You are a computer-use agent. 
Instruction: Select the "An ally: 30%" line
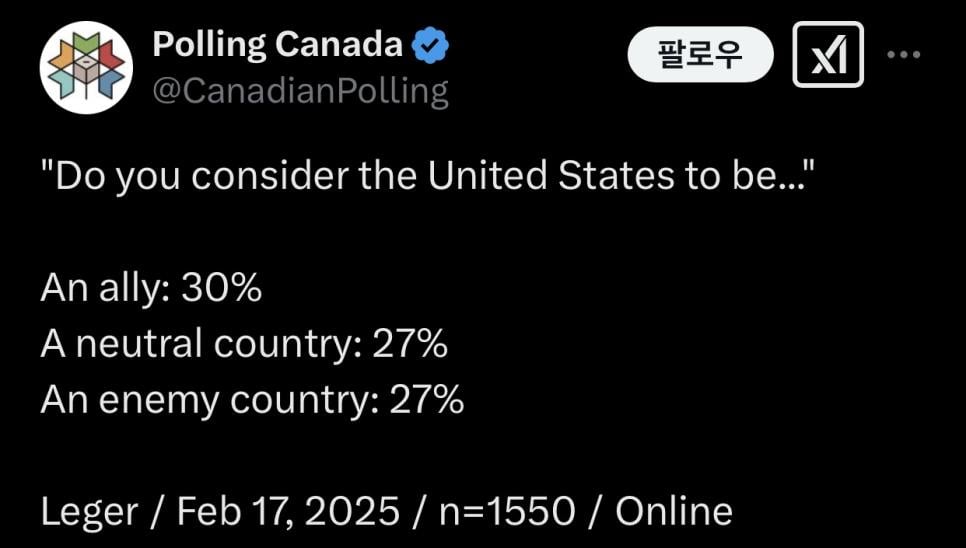(x=151, y=289)
